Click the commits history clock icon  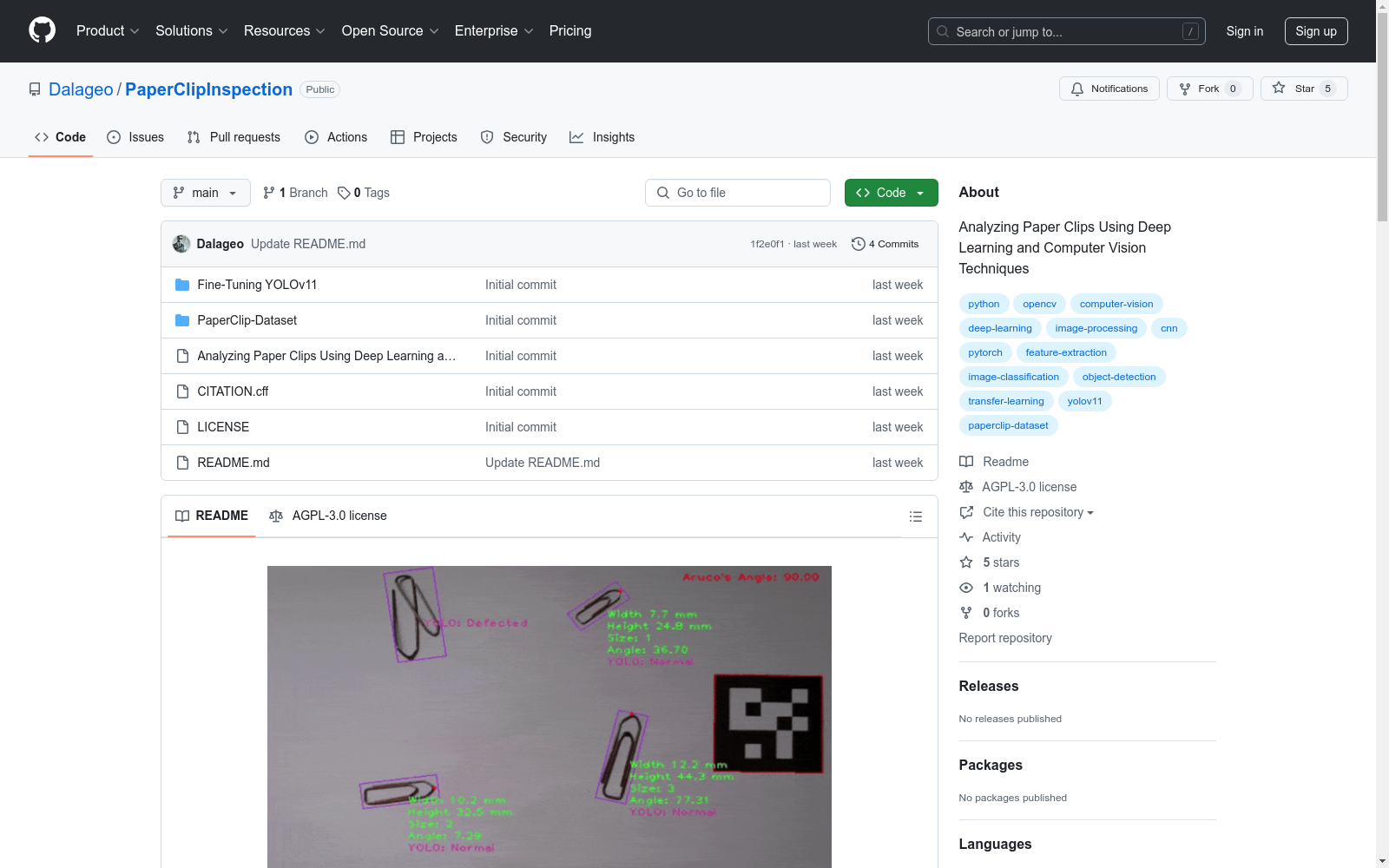click(859, 244)
